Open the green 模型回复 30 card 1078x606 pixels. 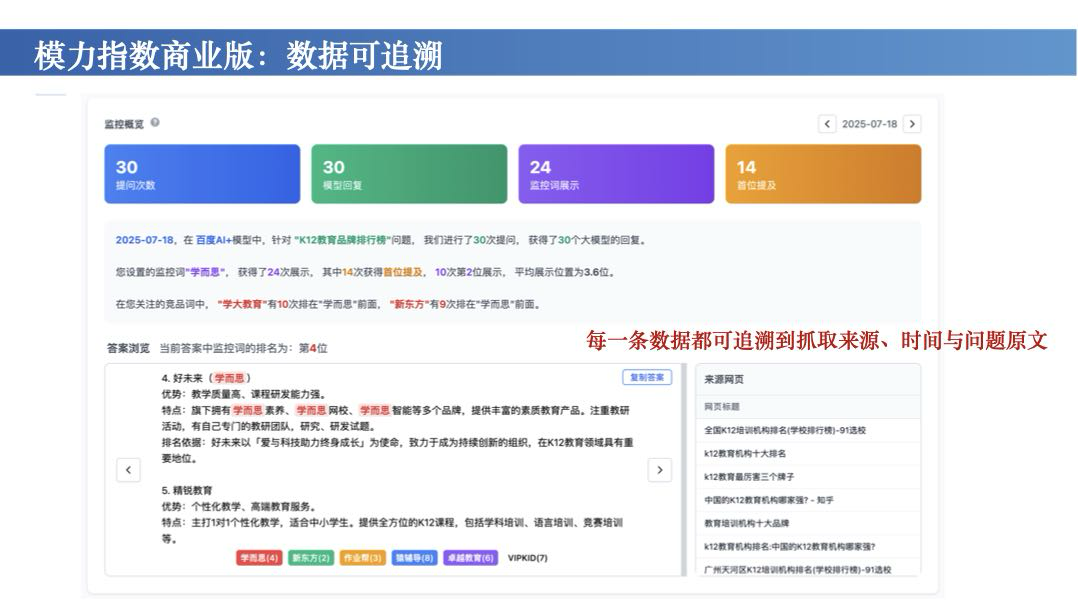[x=409, y=174]
